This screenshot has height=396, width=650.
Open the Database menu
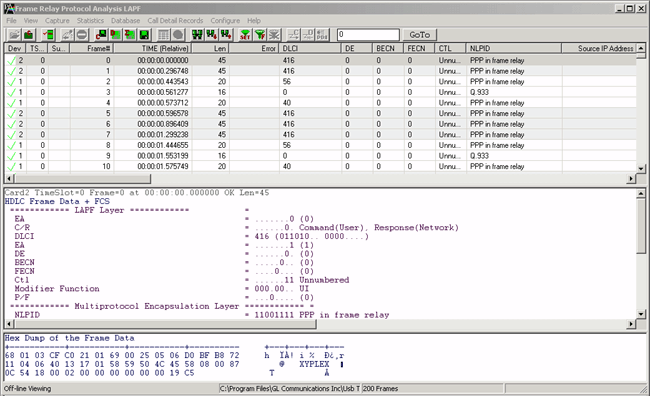[125, 20]
